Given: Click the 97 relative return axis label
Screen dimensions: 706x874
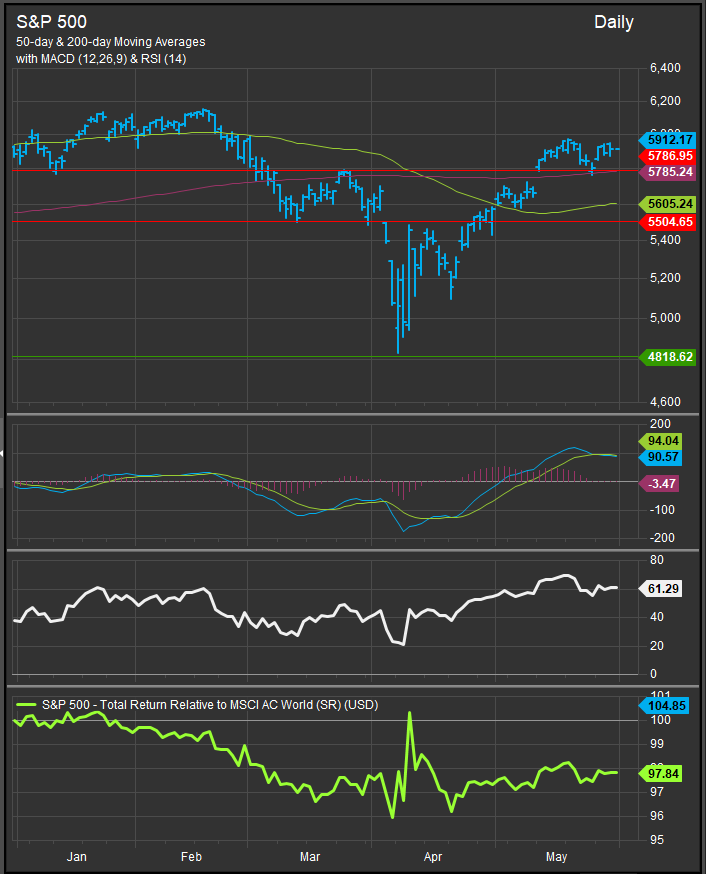Looking at the screenshot, I should [x=657, y=792].
